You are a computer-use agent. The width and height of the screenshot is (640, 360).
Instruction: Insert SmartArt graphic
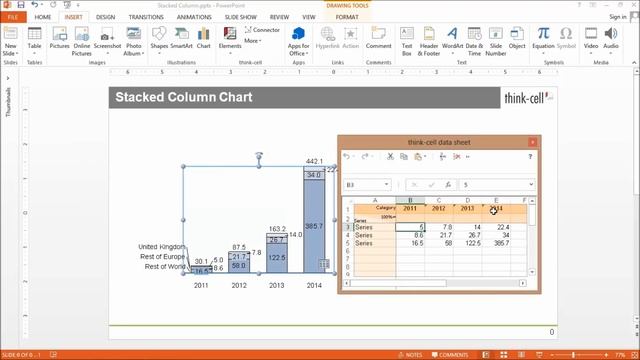click(181, 38)
